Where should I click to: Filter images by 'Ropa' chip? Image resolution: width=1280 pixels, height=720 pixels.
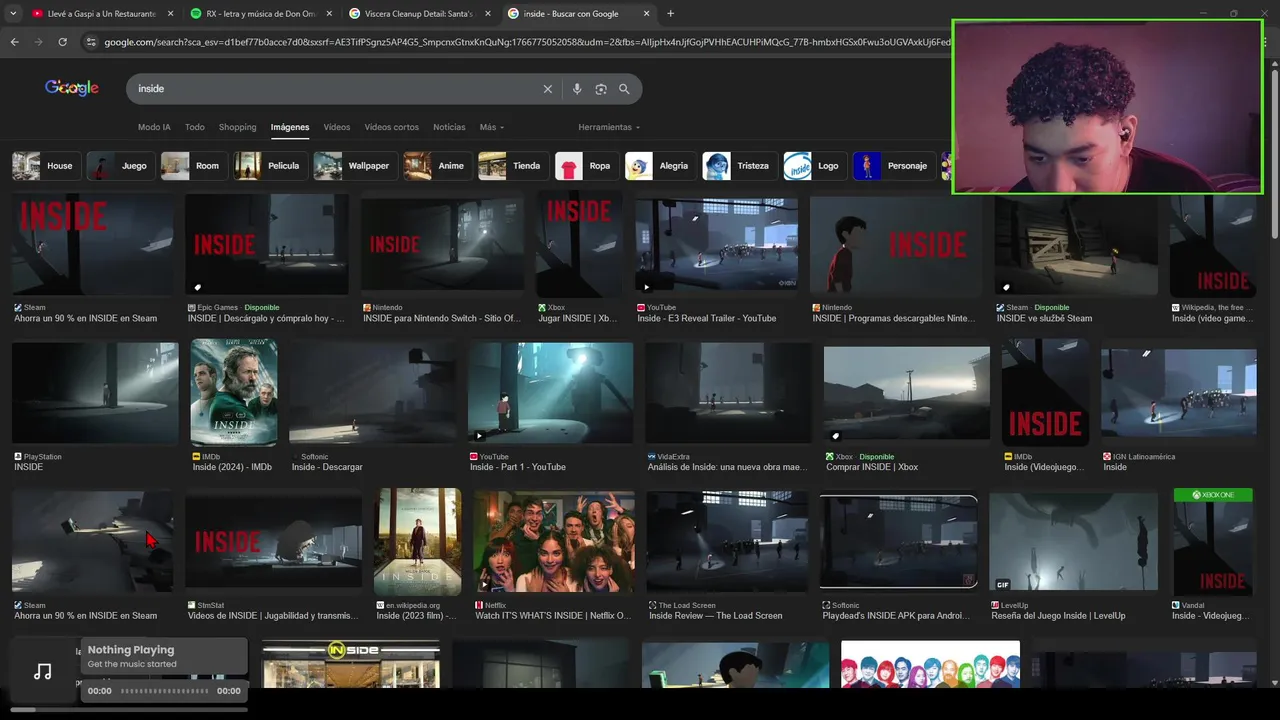click(x=586, y=166)
